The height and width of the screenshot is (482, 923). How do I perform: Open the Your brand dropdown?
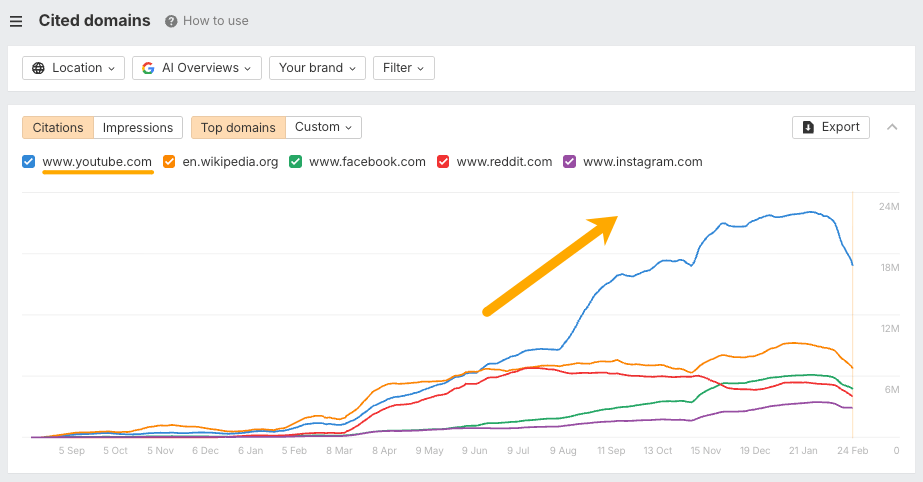click(x=317, y=68)
